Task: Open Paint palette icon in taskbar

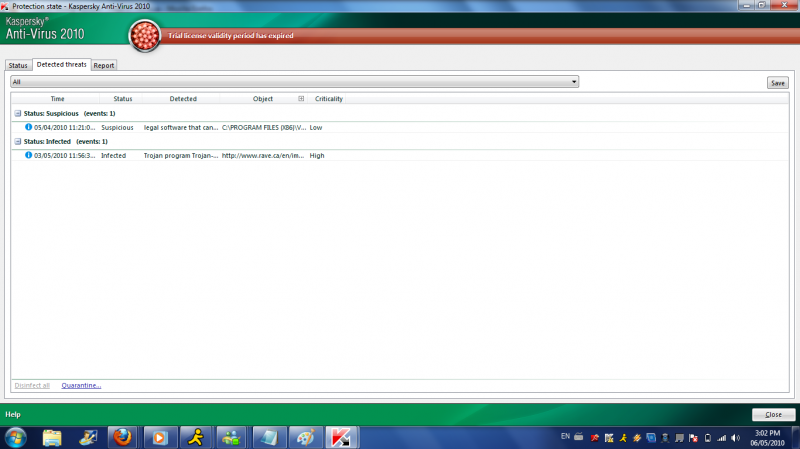Action: [x=305, y=438]
